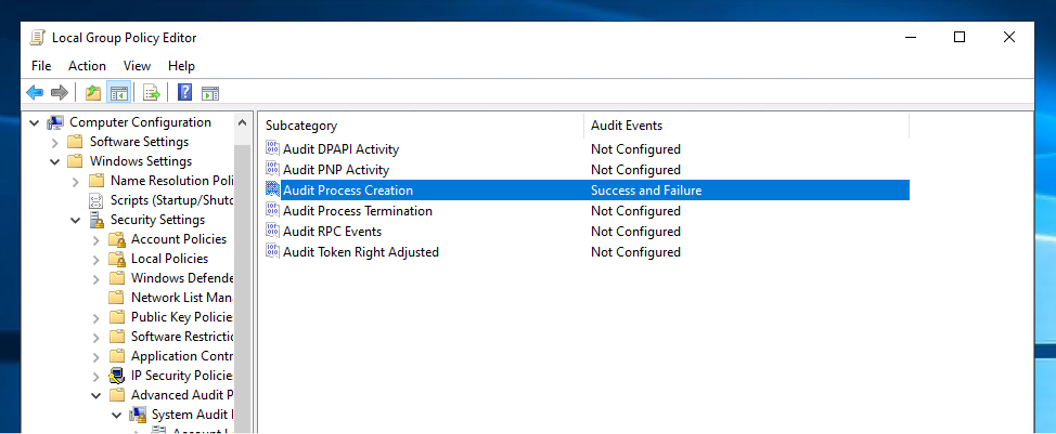Click the Audit Token Right Adjusted icon

[272, 251]
